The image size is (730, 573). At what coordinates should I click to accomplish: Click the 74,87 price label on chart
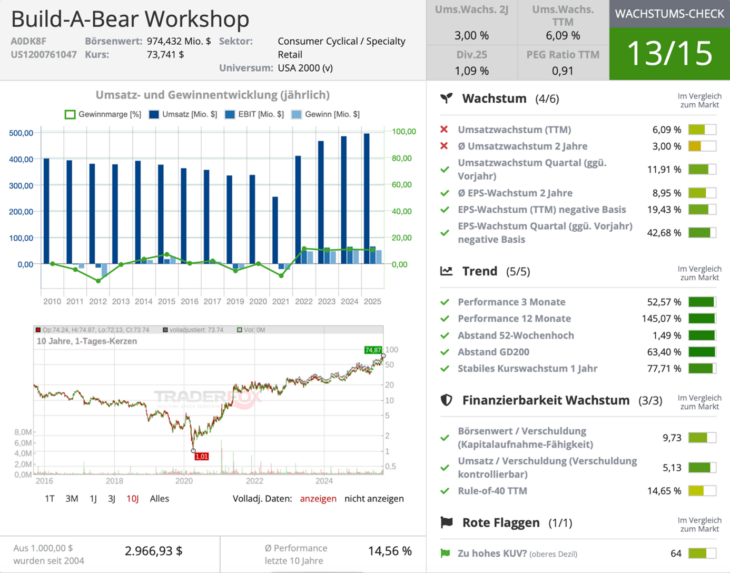373,350
